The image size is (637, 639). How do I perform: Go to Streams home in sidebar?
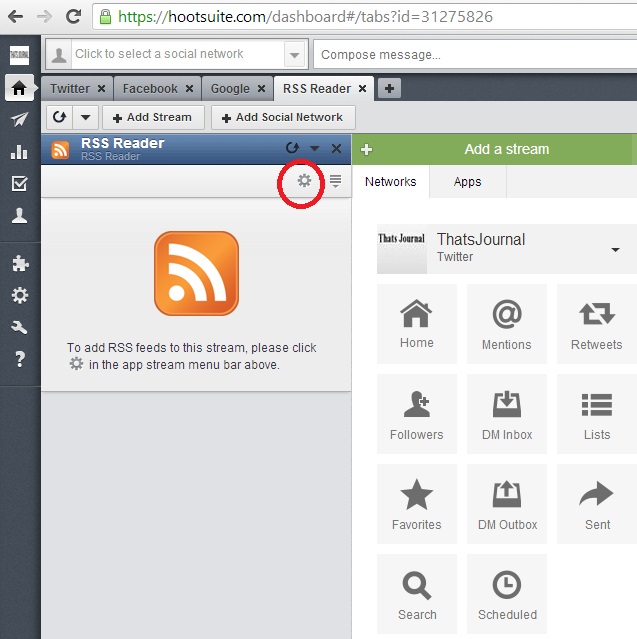coord(19,88)
